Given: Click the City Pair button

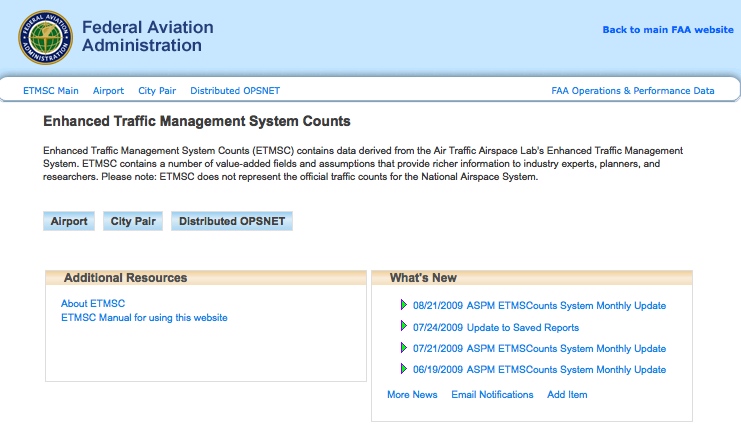Looking at the screenshot, I should 133,221.
